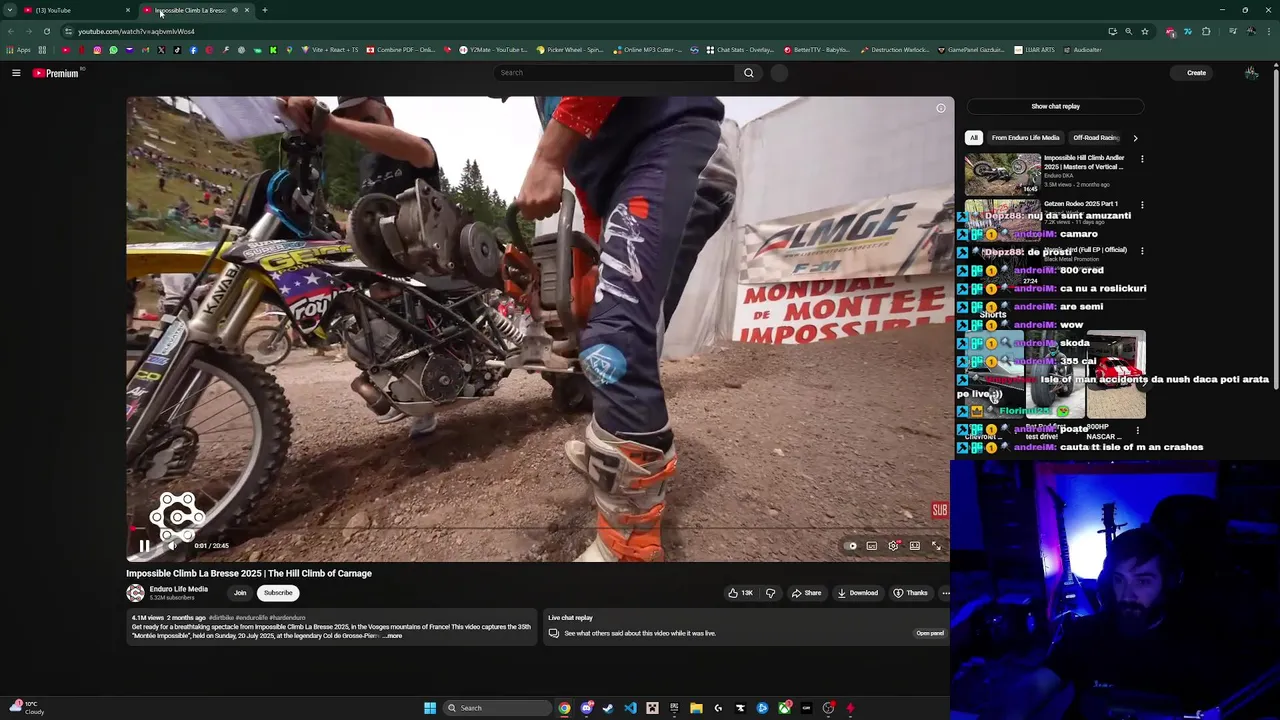Screen dimensions: 1280x720
Task: Open File Explorer from the taskbar
Action: pos(696,708)
